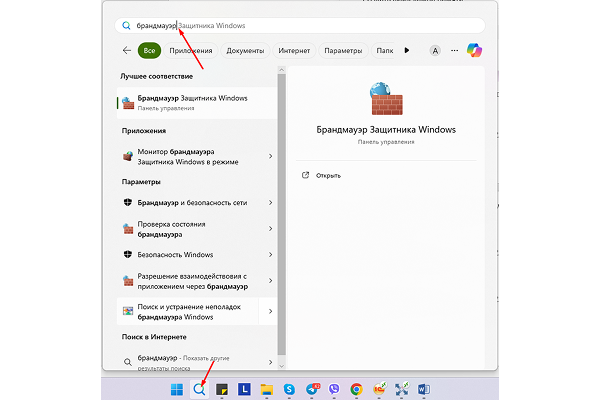Image resolution: width=600 pixels, height=400 pixels.
Task: Click the Search magnifier icon in taskbar
Action: pyautogui.click(x=199, y=390)
